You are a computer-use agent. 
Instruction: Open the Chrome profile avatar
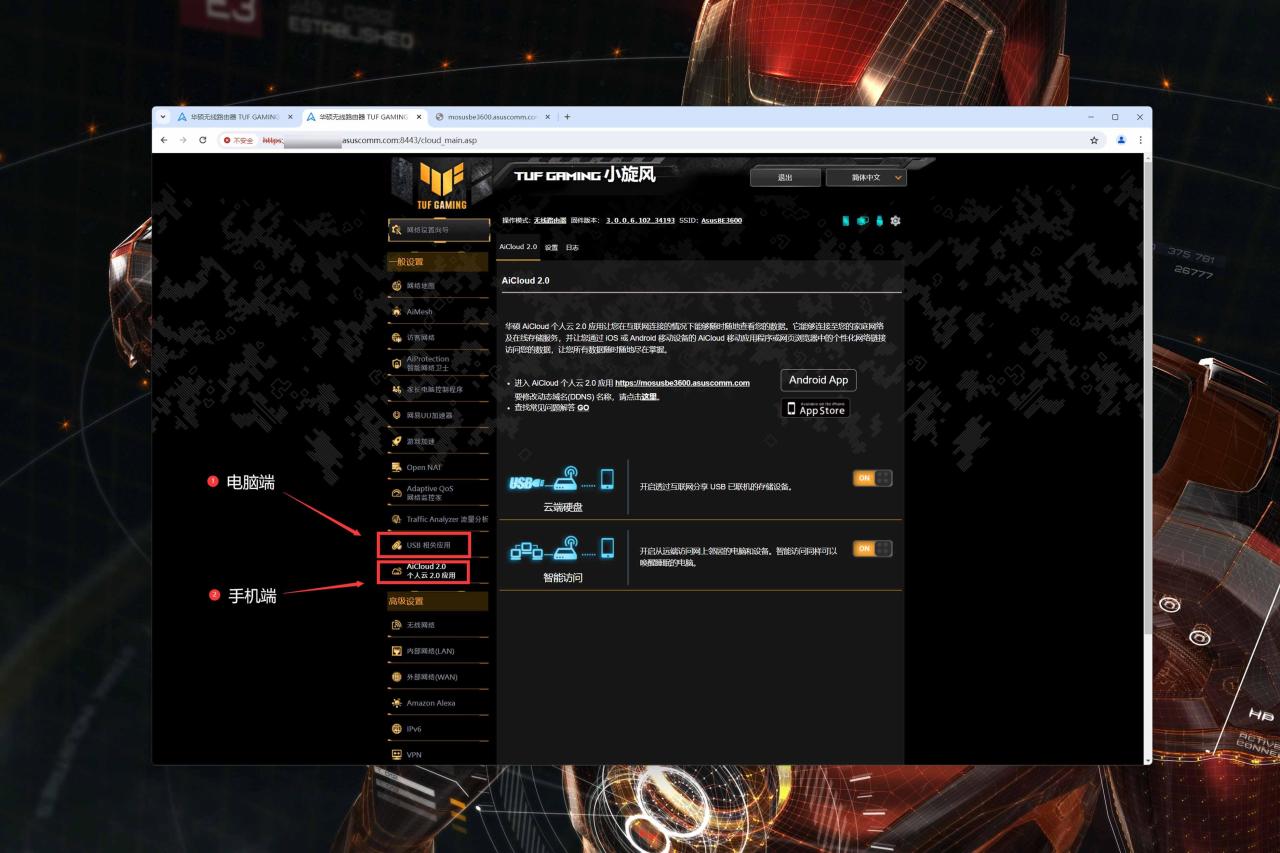pos(1121,141)
